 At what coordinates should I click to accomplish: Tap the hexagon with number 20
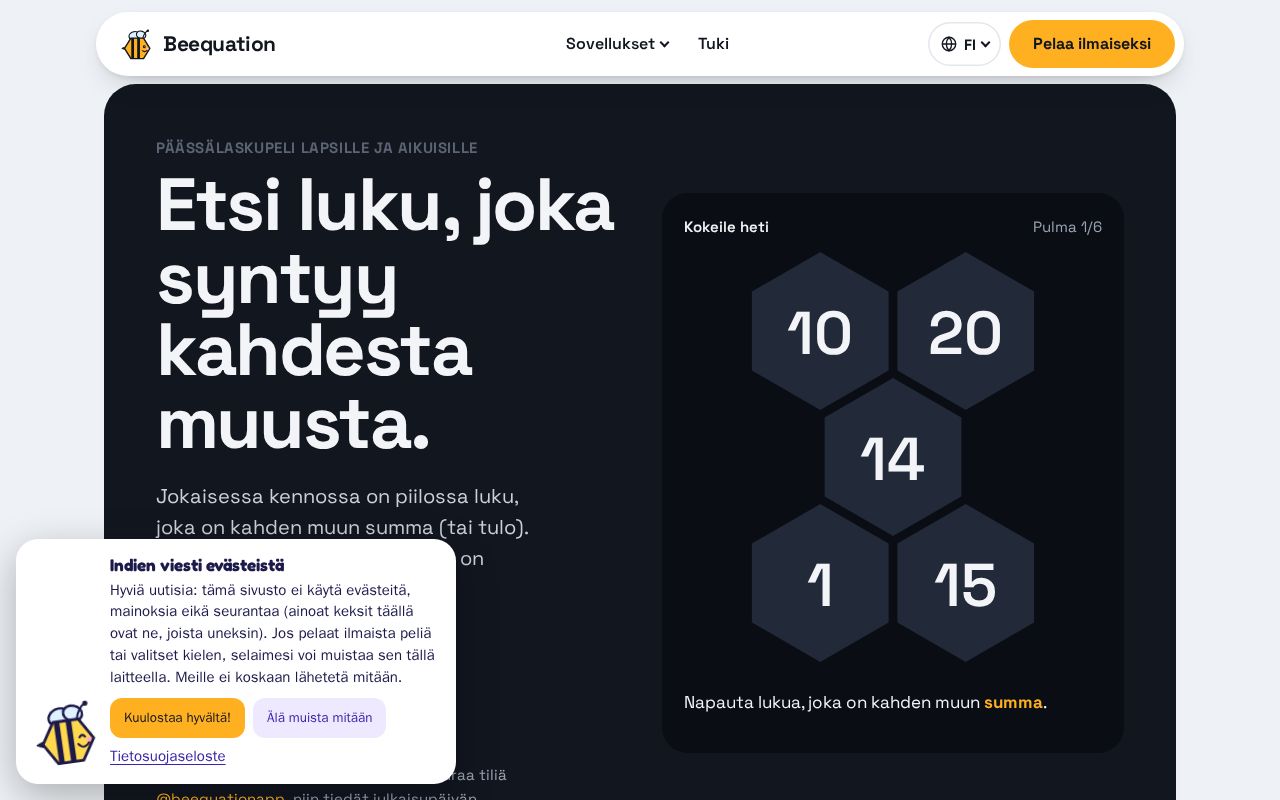coord(965,331)
